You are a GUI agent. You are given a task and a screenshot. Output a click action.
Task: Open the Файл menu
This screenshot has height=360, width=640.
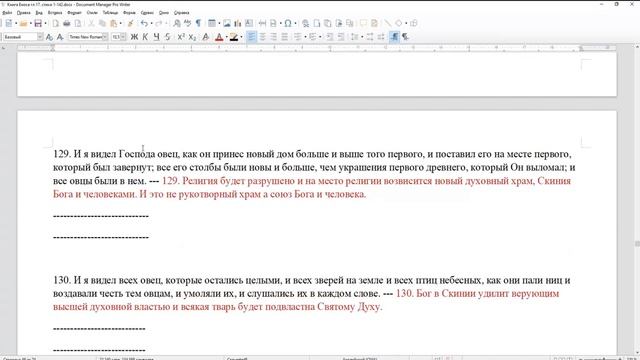pos(7,13)
